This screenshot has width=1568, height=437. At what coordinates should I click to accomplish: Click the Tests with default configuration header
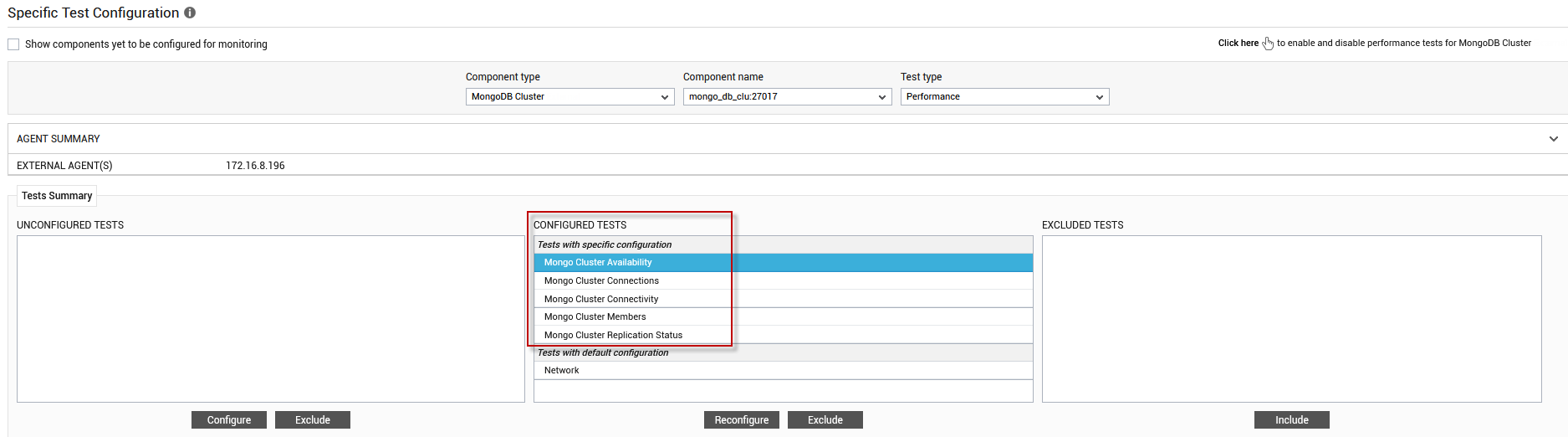click(x=784, y=352)
